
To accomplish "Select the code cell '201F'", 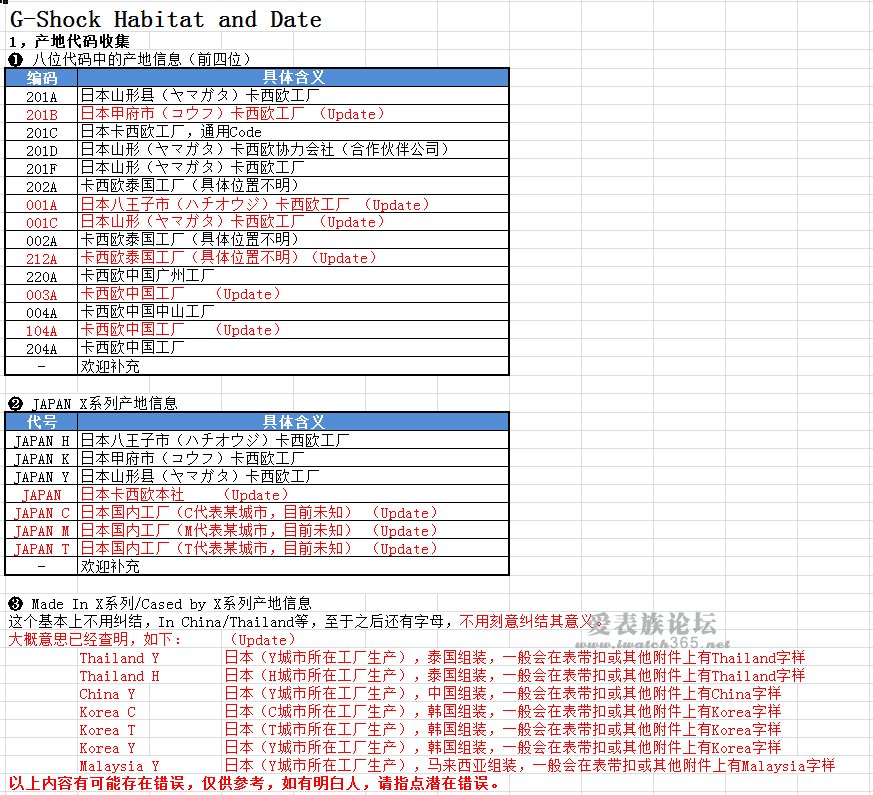I will [41, 168].
